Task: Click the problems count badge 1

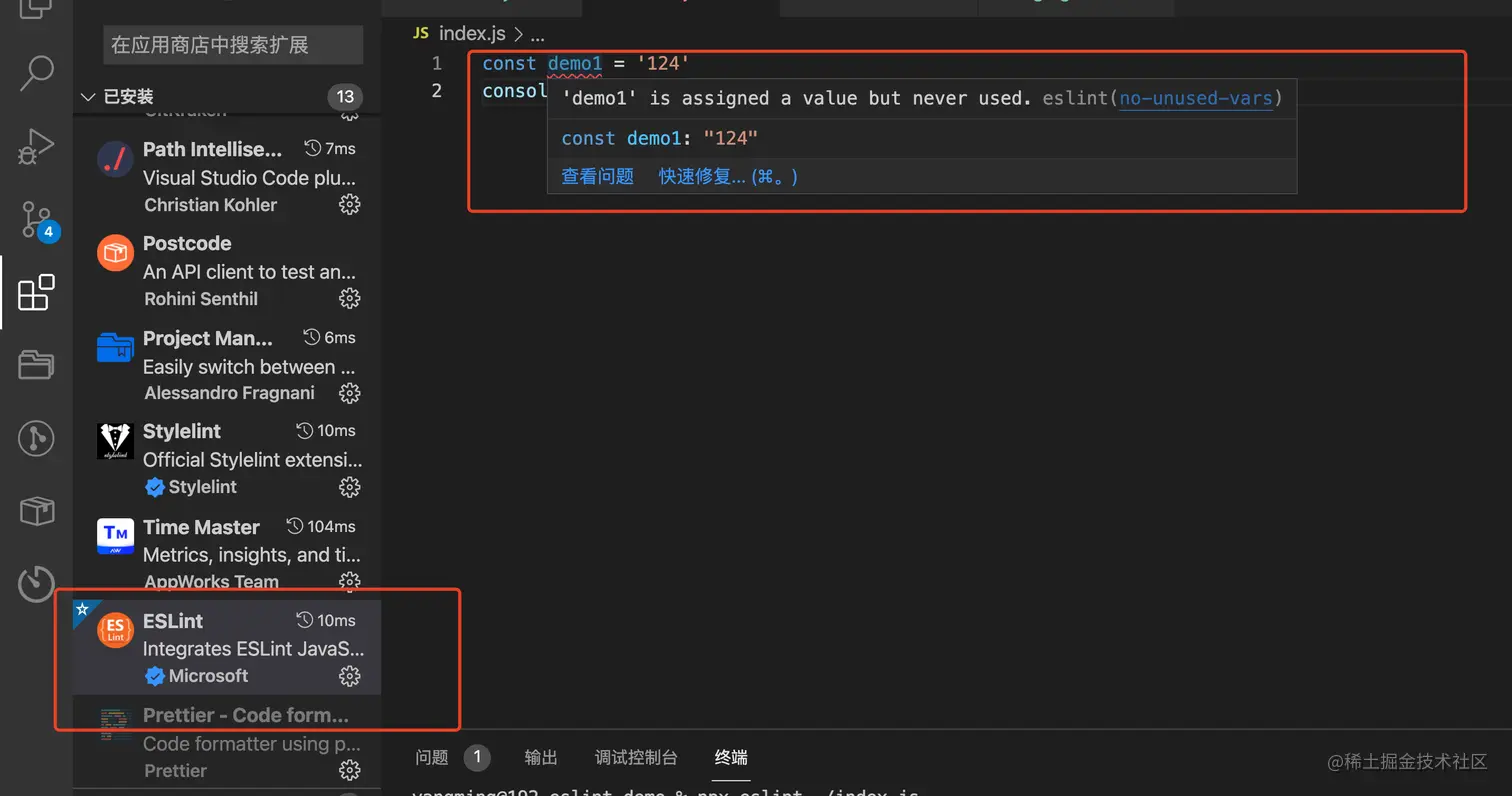Action: [x=477, y=757]
